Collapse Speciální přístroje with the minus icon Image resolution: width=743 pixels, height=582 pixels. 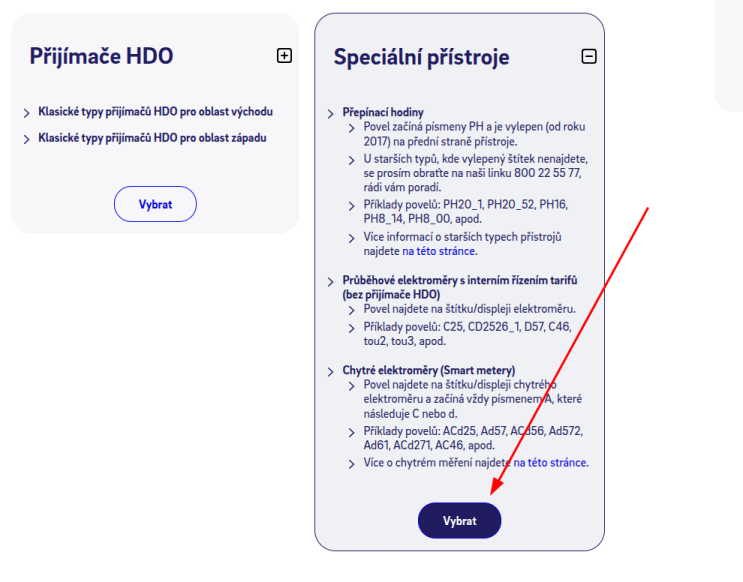tap(589, 56)
